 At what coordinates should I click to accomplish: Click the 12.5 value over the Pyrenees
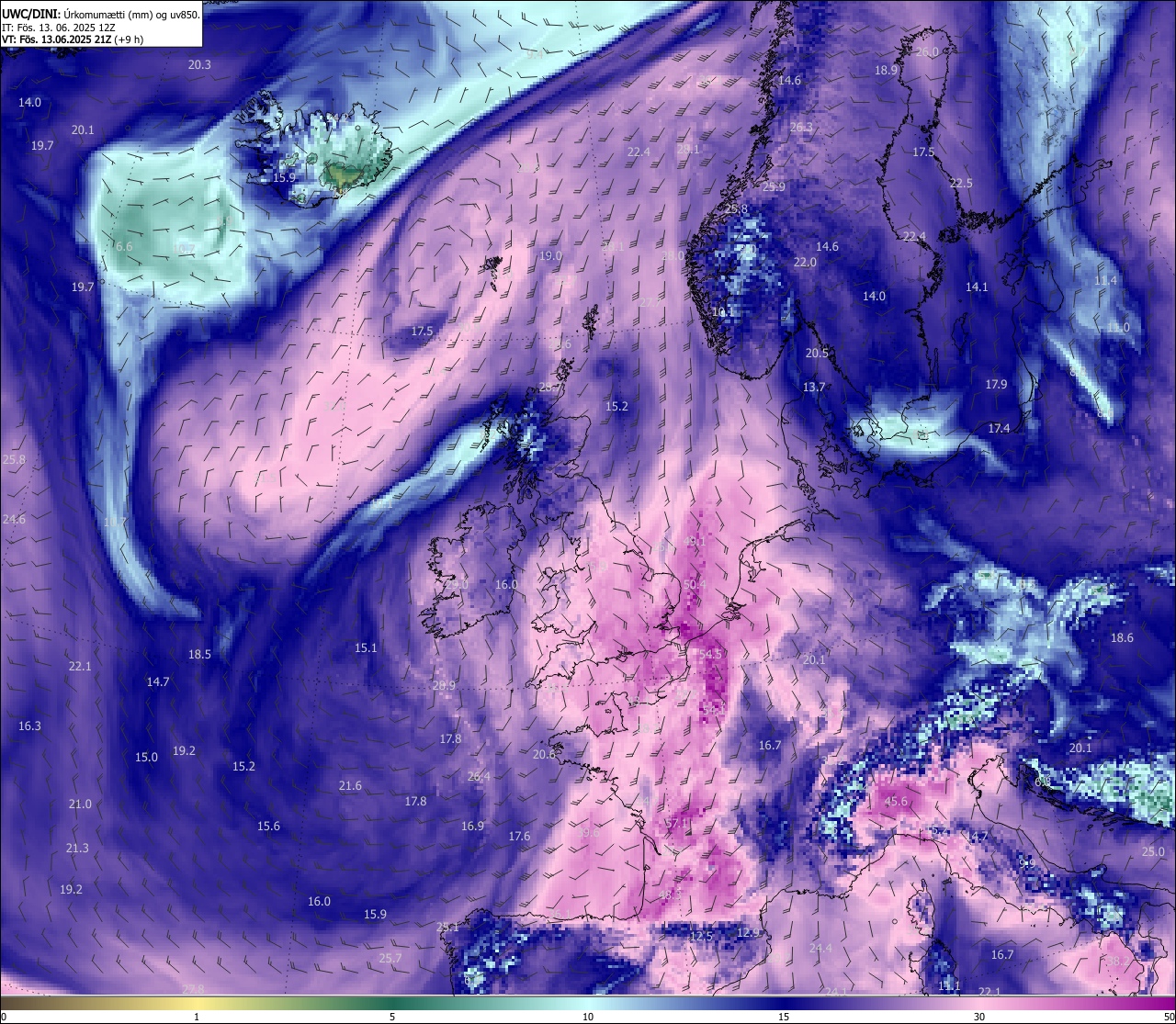pyautogui.click(x=701, y=936)
